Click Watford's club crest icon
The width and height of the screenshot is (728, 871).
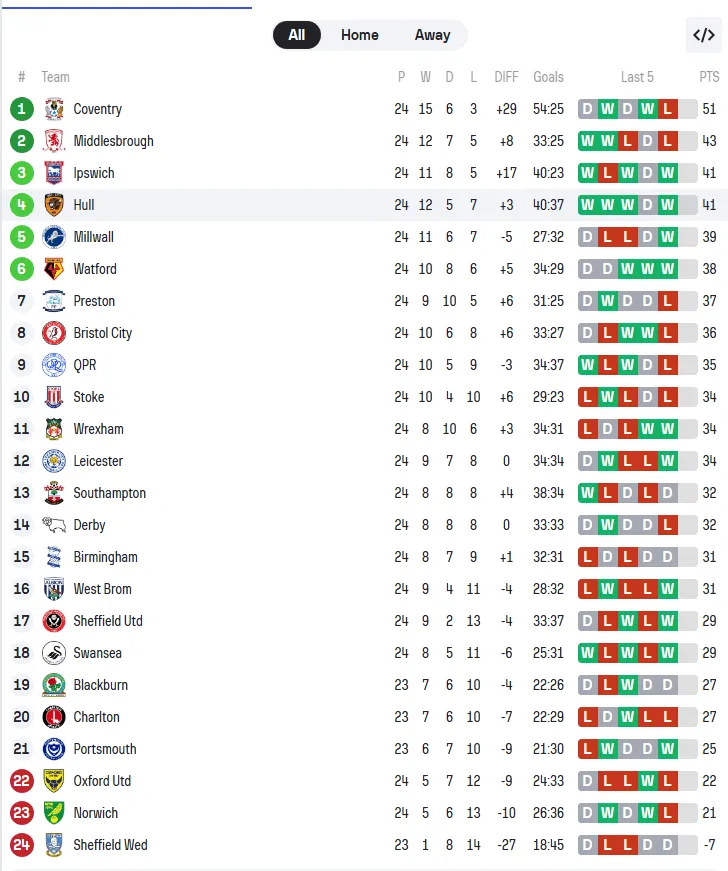click(54, 269)
